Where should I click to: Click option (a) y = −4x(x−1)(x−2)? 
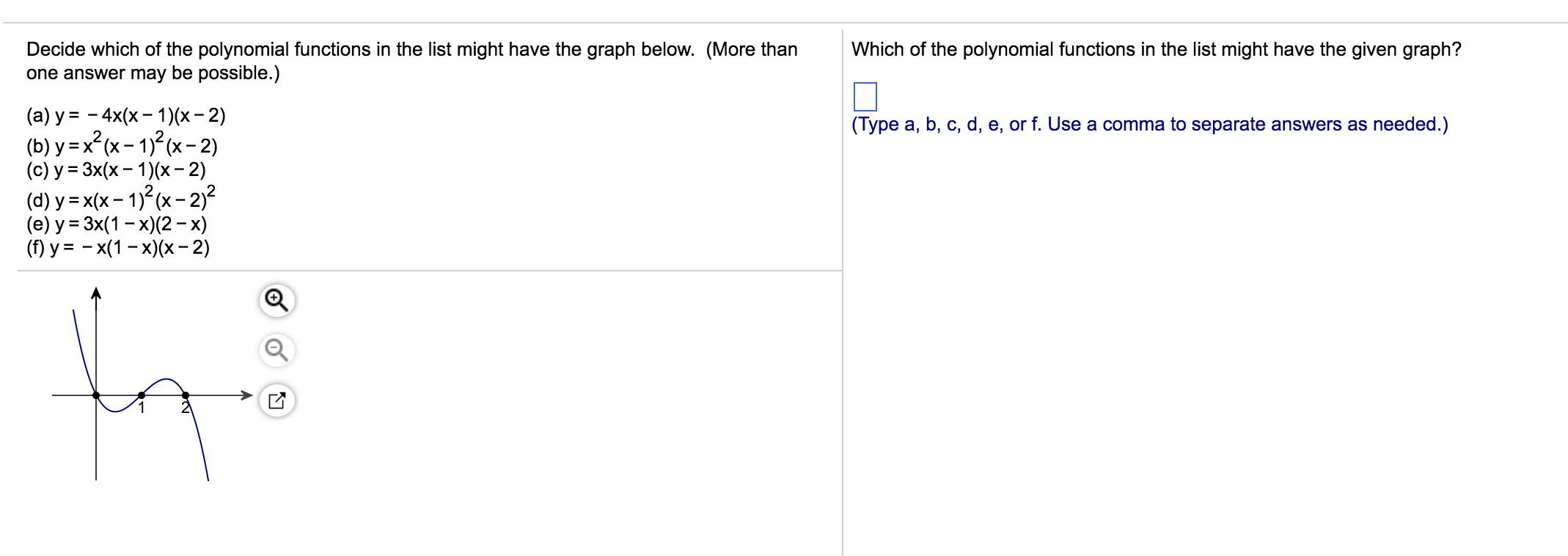point(125,116)
